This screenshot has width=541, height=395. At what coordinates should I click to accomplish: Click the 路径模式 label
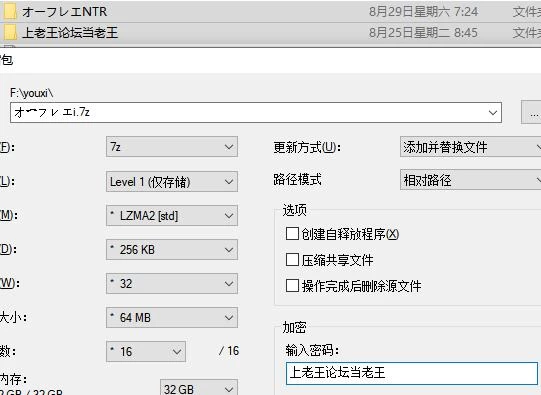pyautogui.click(x=297, y=179)
